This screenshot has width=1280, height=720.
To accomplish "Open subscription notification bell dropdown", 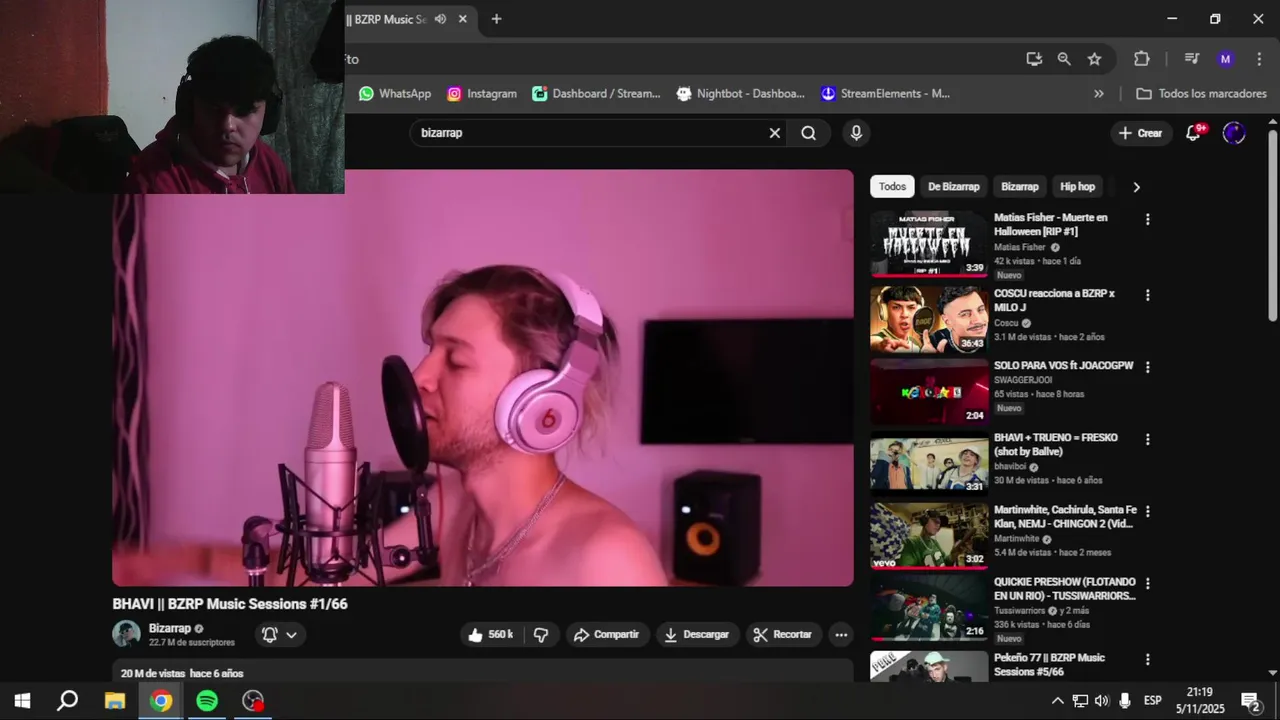I will [x=279, y=635].
